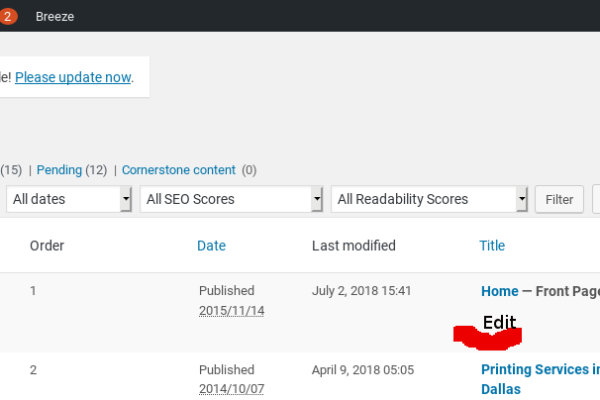Click the 'Please update now' link
The width and height of the screenshot is (600, 400).
pyautogui.click(x=73, y=77)
